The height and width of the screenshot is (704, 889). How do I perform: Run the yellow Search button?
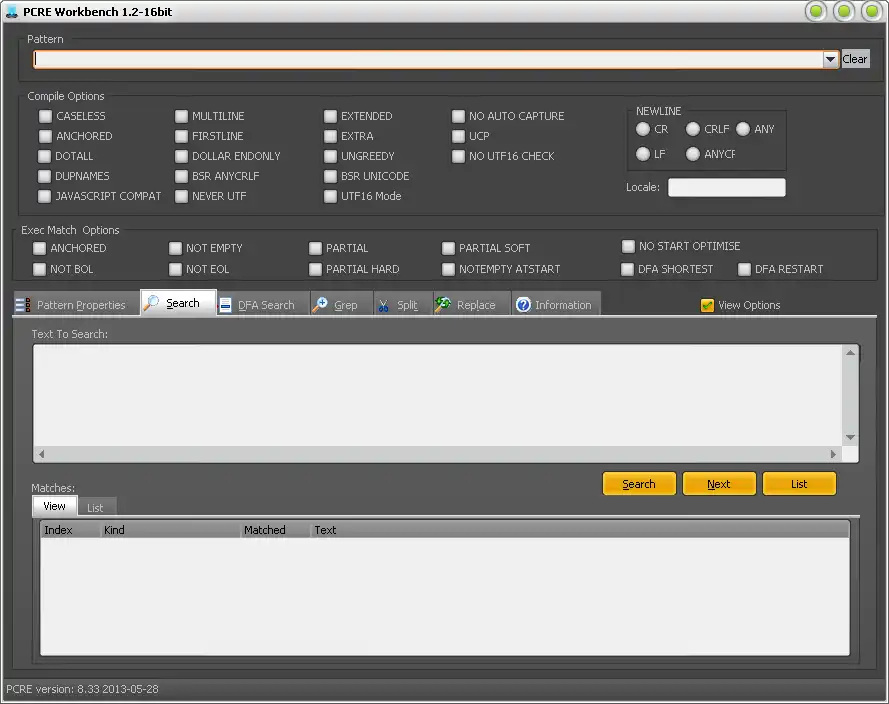tap(639, 484)
